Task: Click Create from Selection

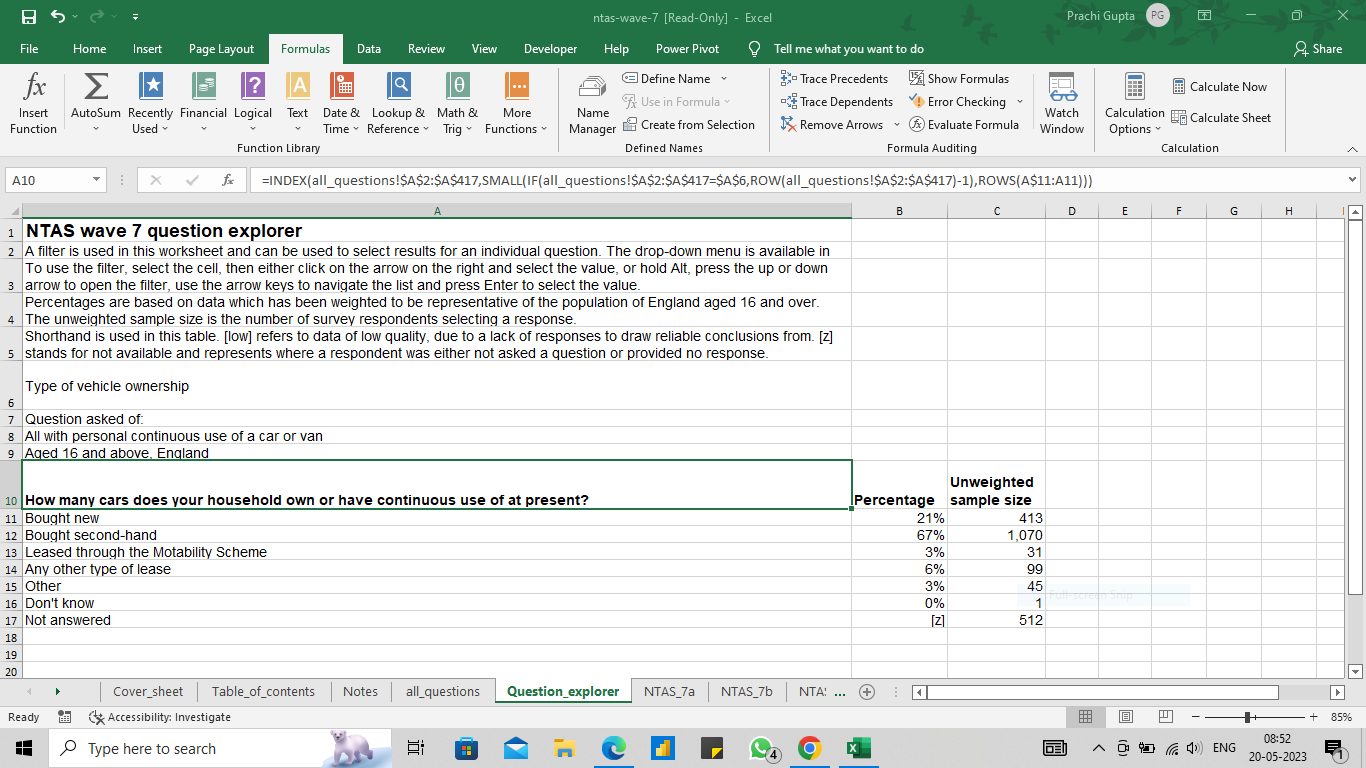Action: 690,124
